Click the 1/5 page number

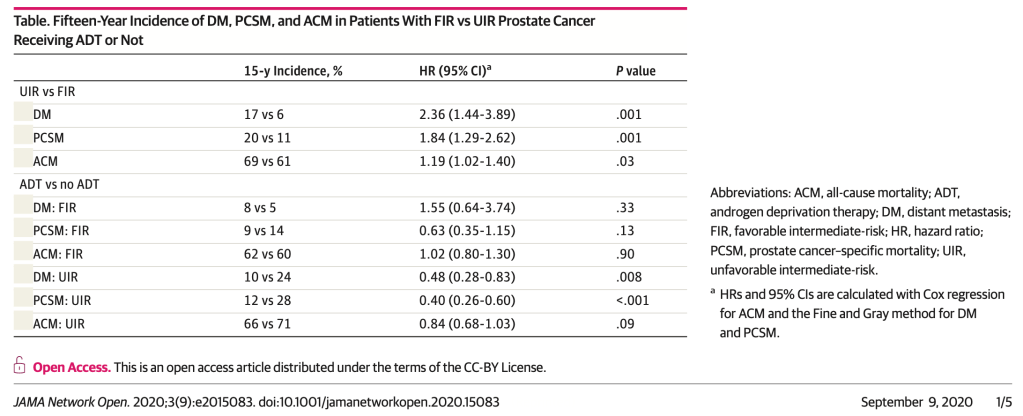coord(1002,401)
